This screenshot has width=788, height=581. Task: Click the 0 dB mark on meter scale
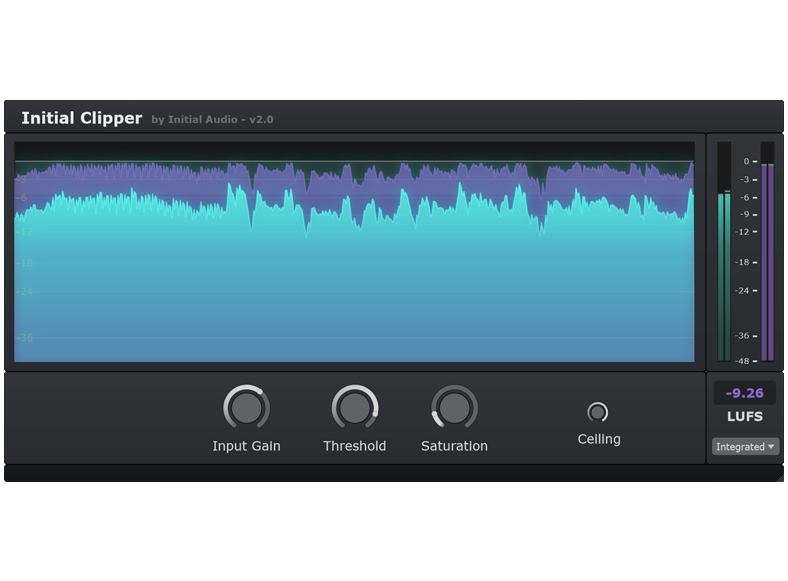tap(746, 161)
